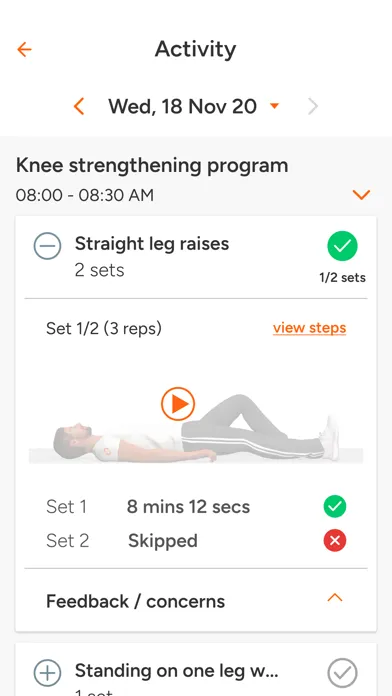Tap the Knee strengthening program heading

(152, 166)
